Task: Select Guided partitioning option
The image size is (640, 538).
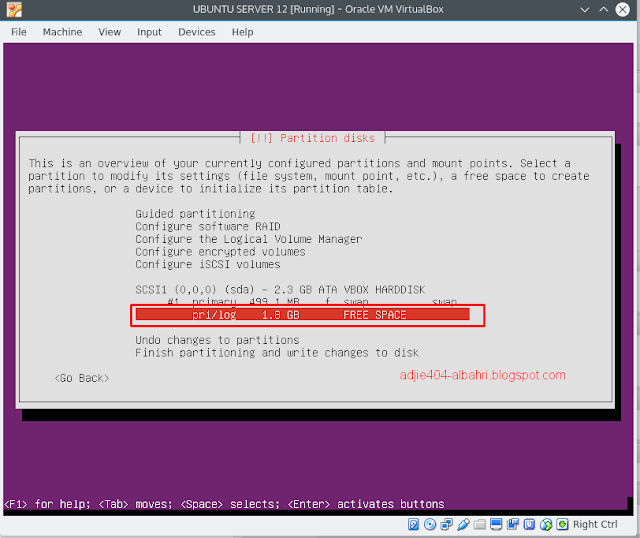Action: pos(195,214)
